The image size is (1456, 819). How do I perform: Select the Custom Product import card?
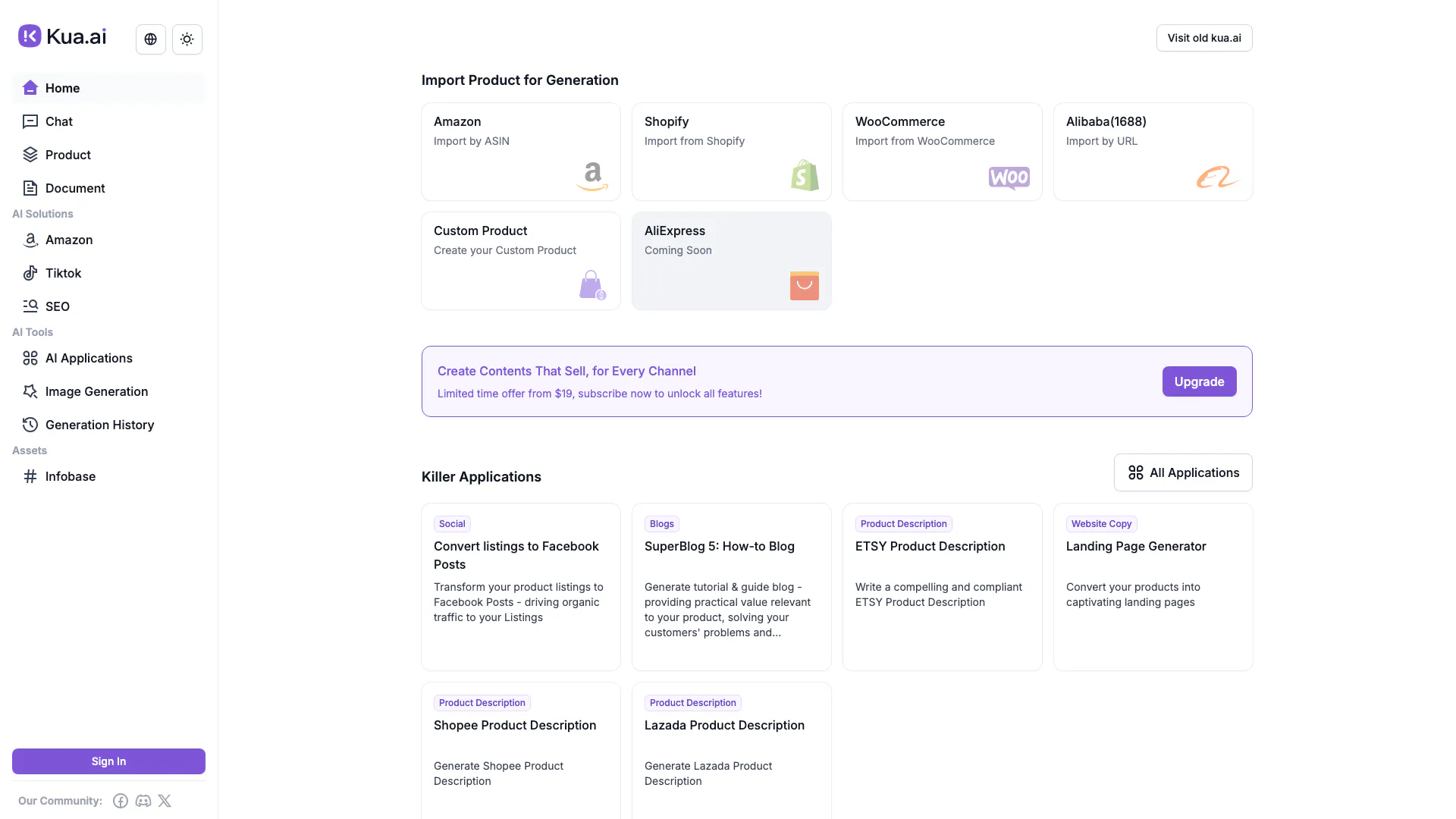[521, 261]
